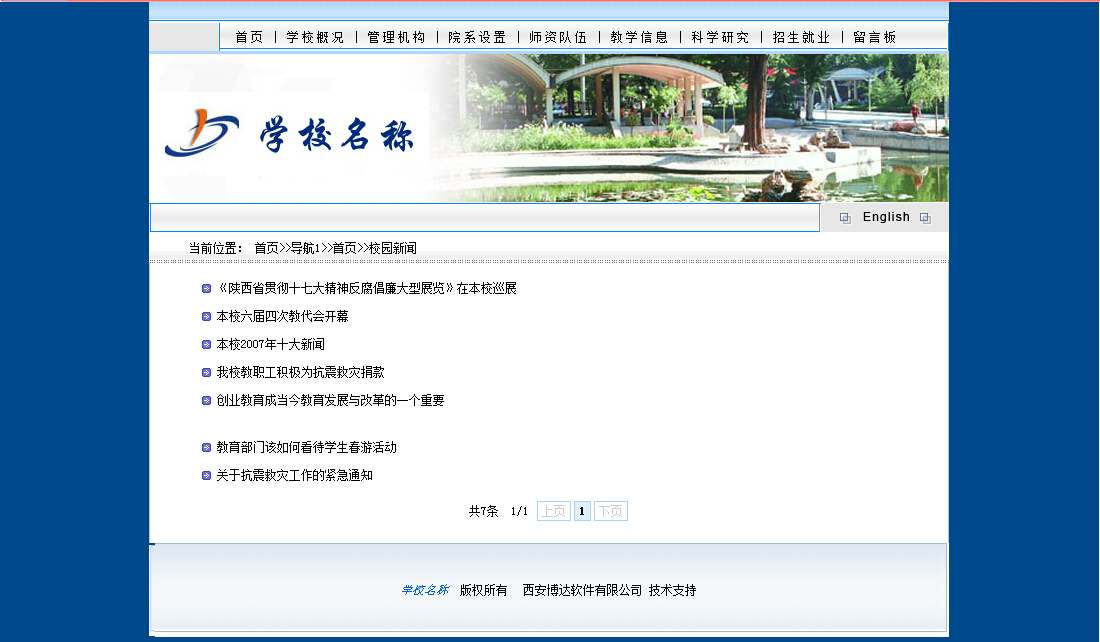Click bullet icon beside 陕西省贯彻十七大 article
Image resolution: width=1100 pixels, height=642 pixels.
click(206, 288)
